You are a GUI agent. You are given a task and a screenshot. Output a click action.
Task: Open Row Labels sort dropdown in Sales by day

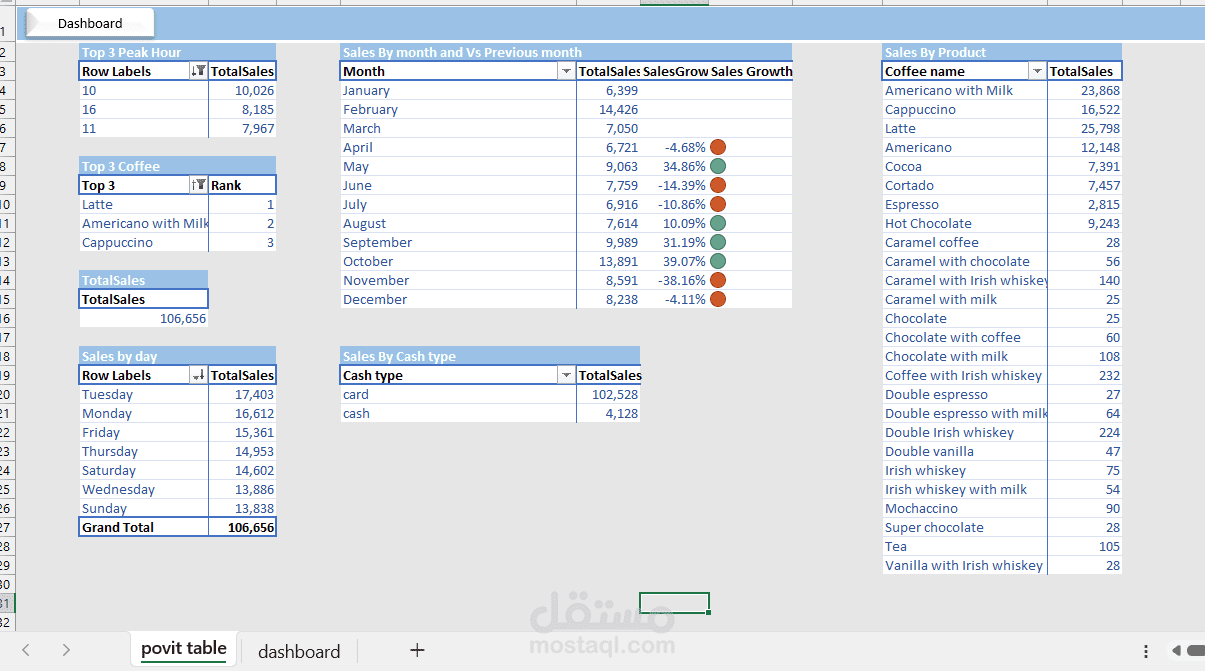[198, 375]
